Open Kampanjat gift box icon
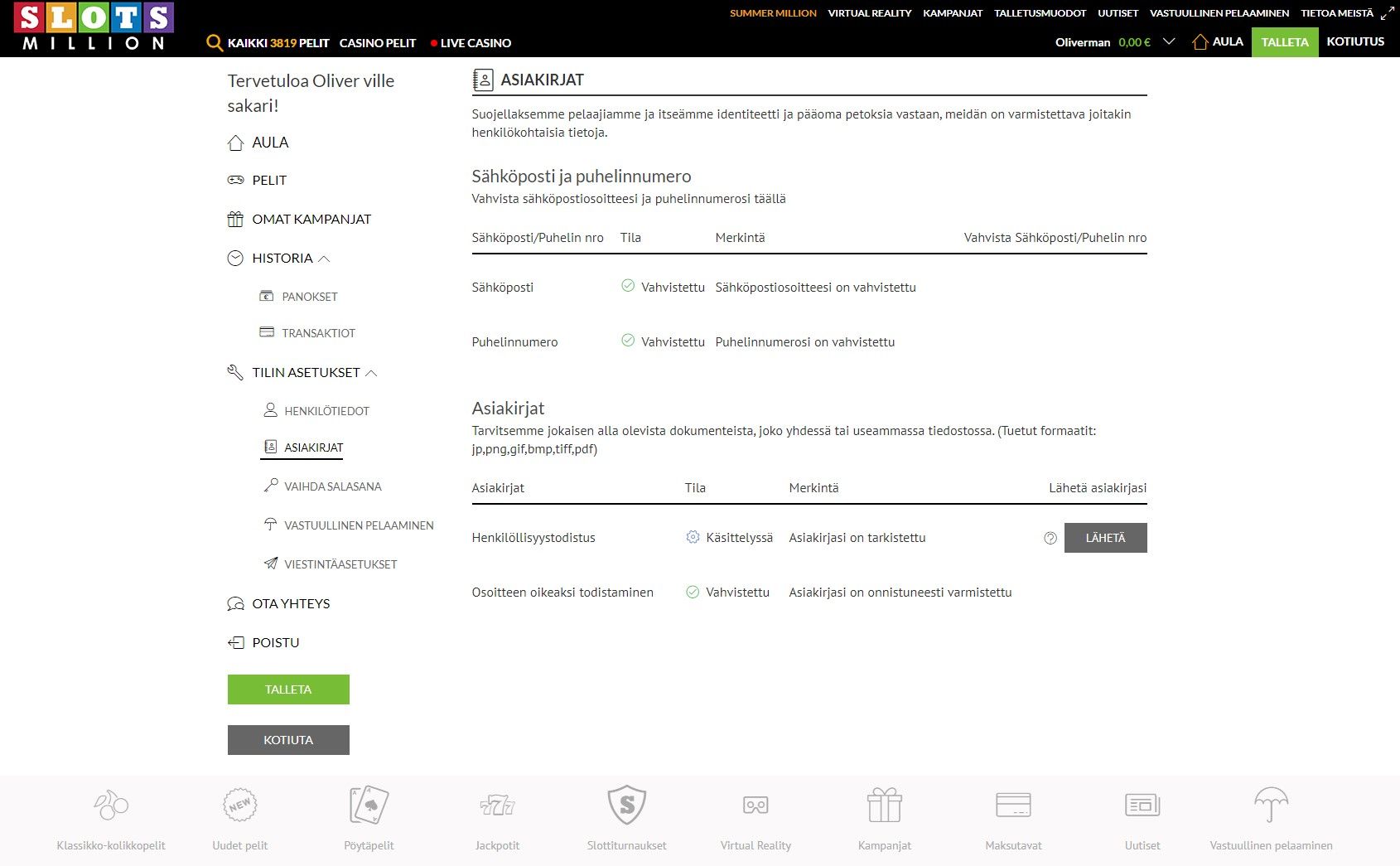The image size is (1400, 866). [885, 805]
